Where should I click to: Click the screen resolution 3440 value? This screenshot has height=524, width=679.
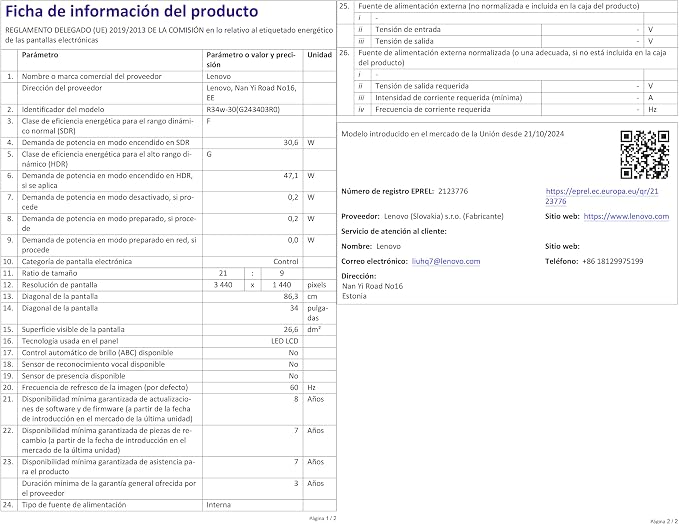coord(223,285)
